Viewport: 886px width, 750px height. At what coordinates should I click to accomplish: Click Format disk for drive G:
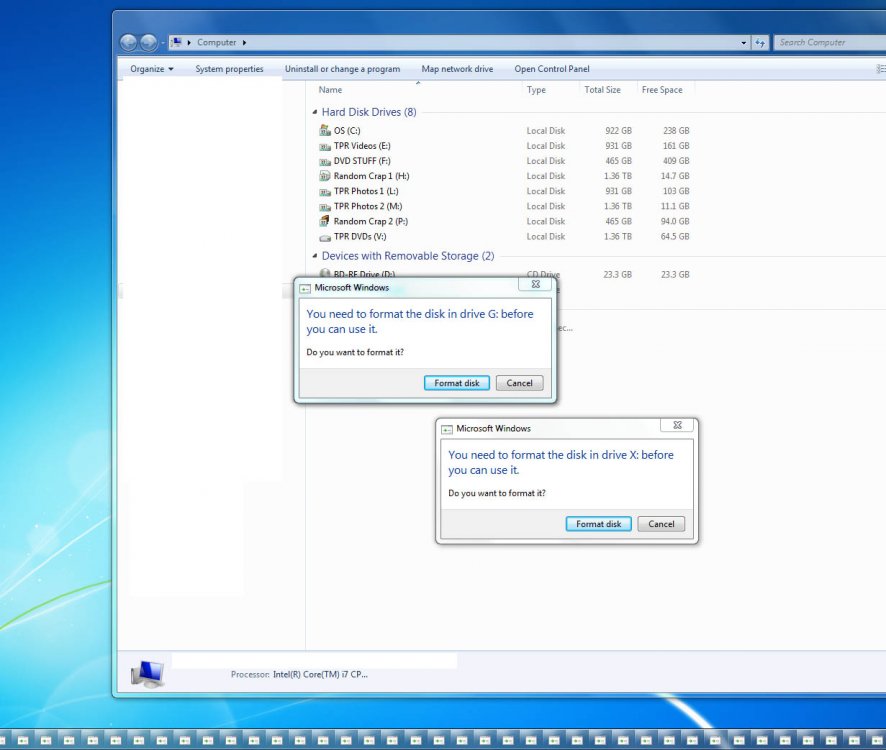(457, 383)
